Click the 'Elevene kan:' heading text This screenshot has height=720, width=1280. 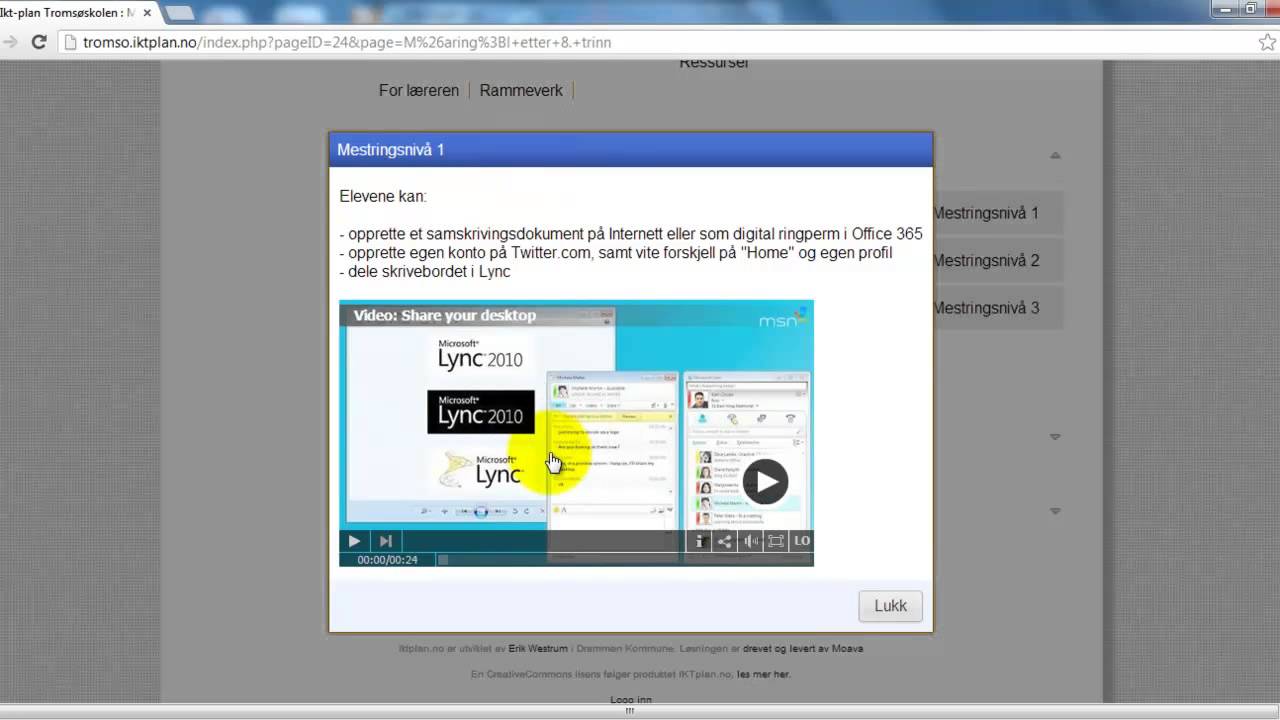(x=383, y=197)
